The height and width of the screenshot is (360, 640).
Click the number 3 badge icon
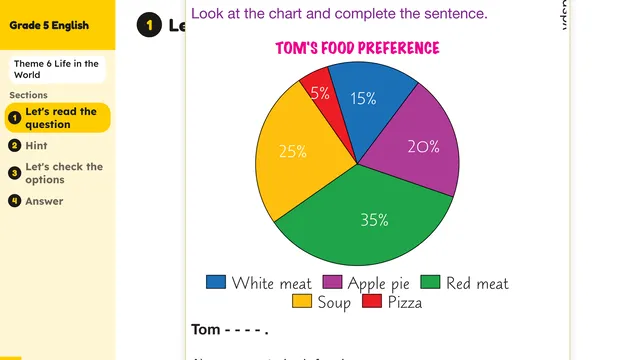15,173
